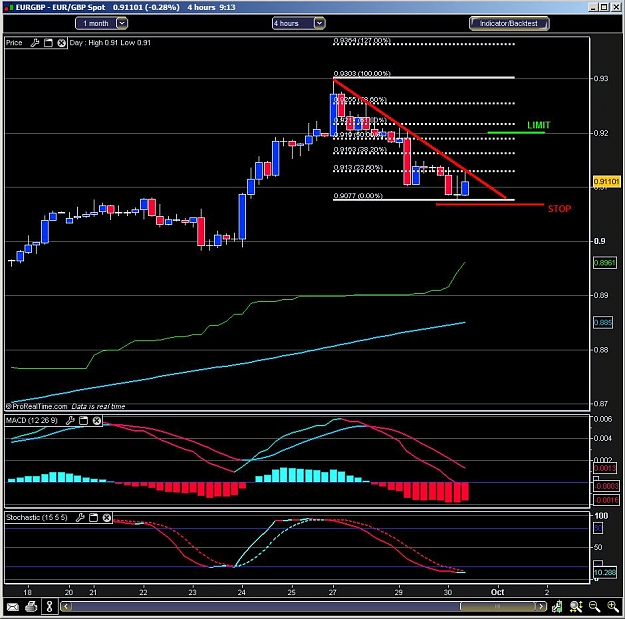Zoom in the chart
The width and height of the screenshot is (625, 619).
point(613,607)
